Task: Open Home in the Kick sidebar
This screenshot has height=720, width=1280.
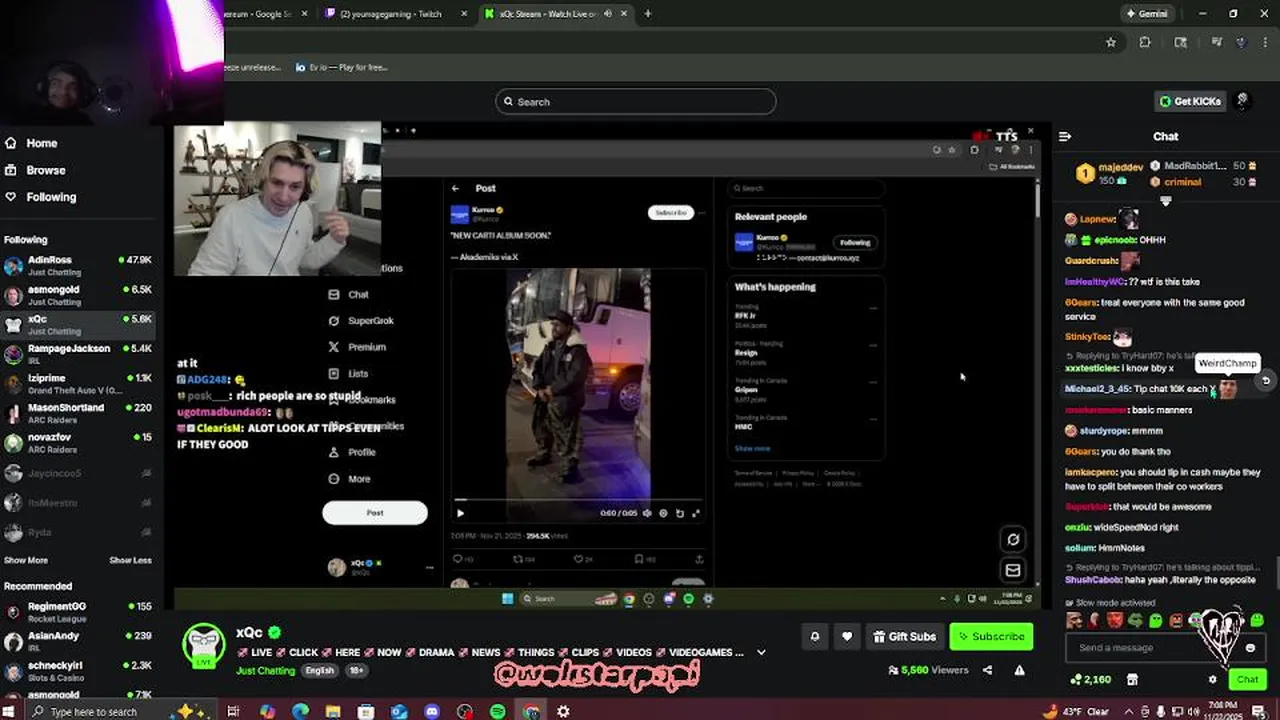Action: [32, 143]
